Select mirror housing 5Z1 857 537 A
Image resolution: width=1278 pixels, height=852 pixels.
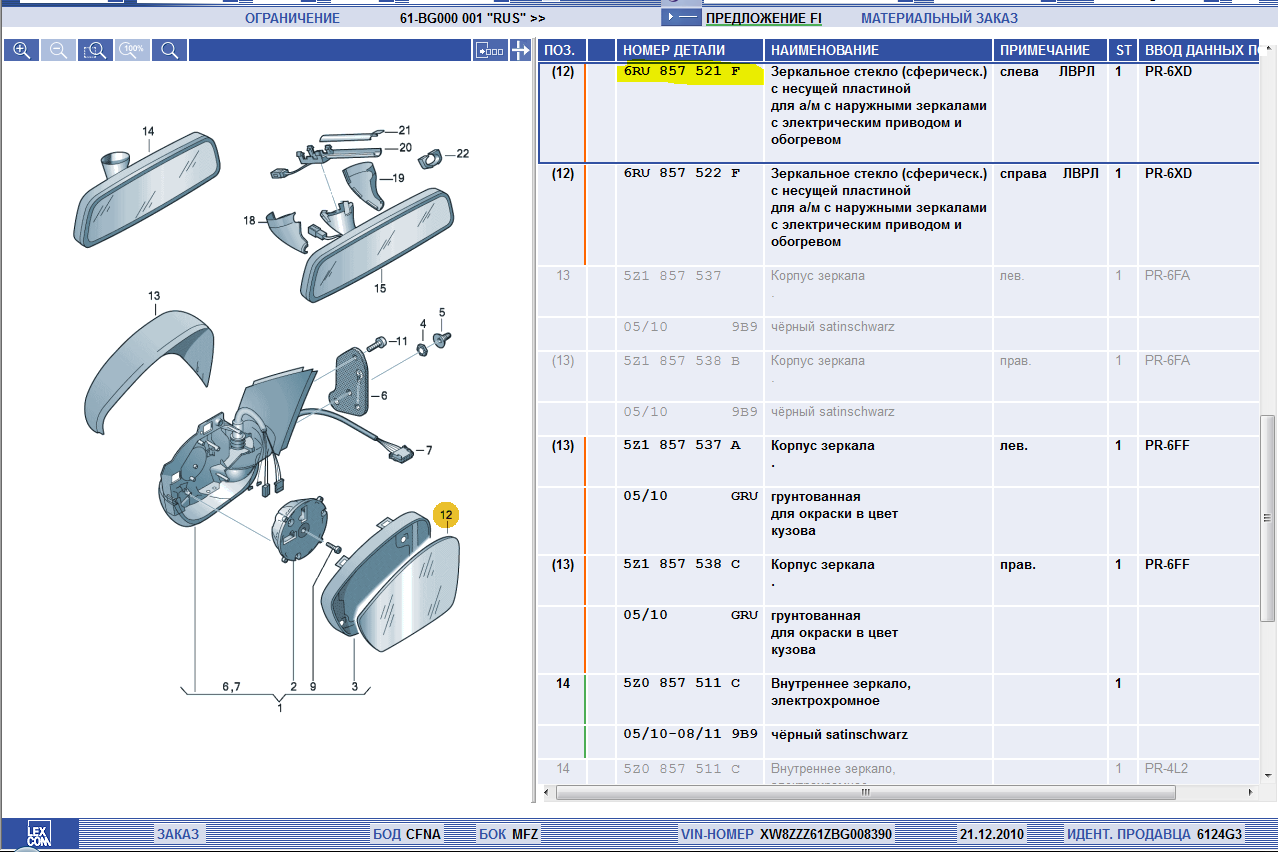[681, 446]
